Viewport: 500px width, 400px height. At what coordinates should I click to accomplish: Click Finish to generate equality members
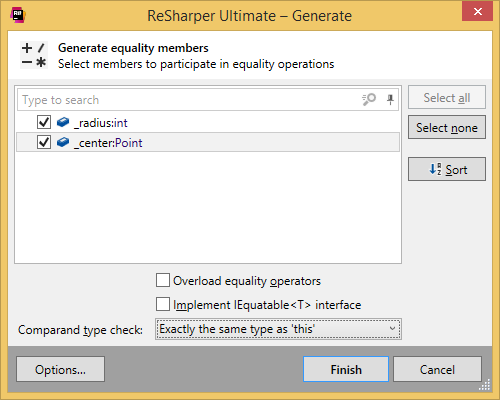tap(346, 369)
